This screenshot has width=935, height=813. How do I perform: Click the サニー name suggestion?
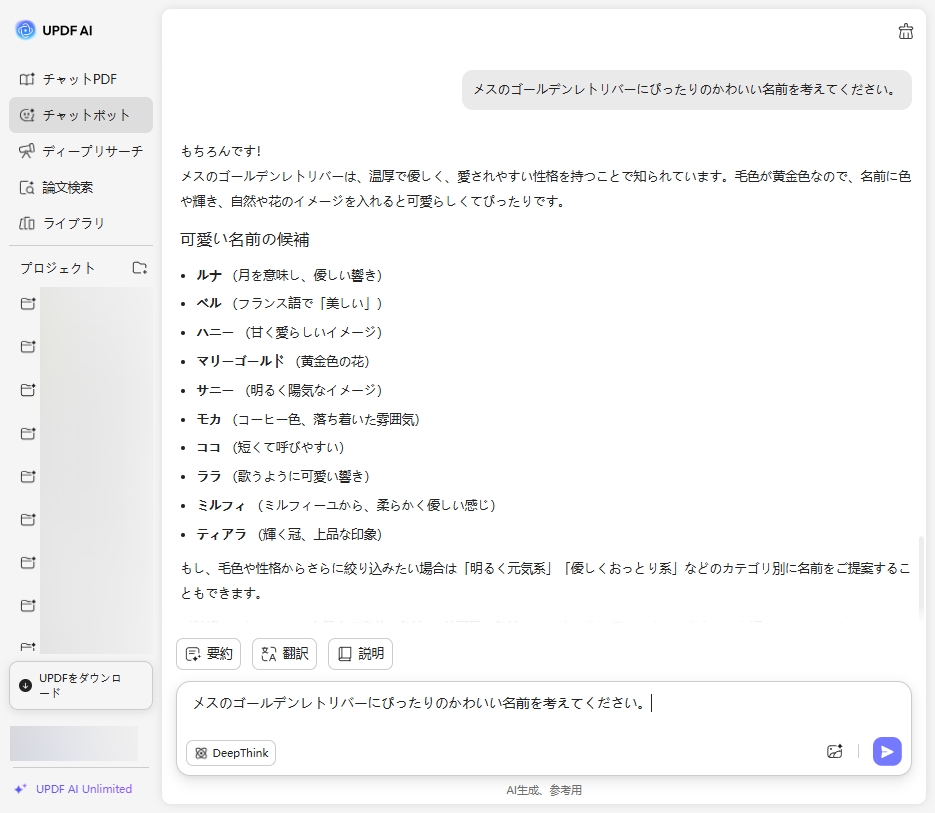tap(215, 390)
